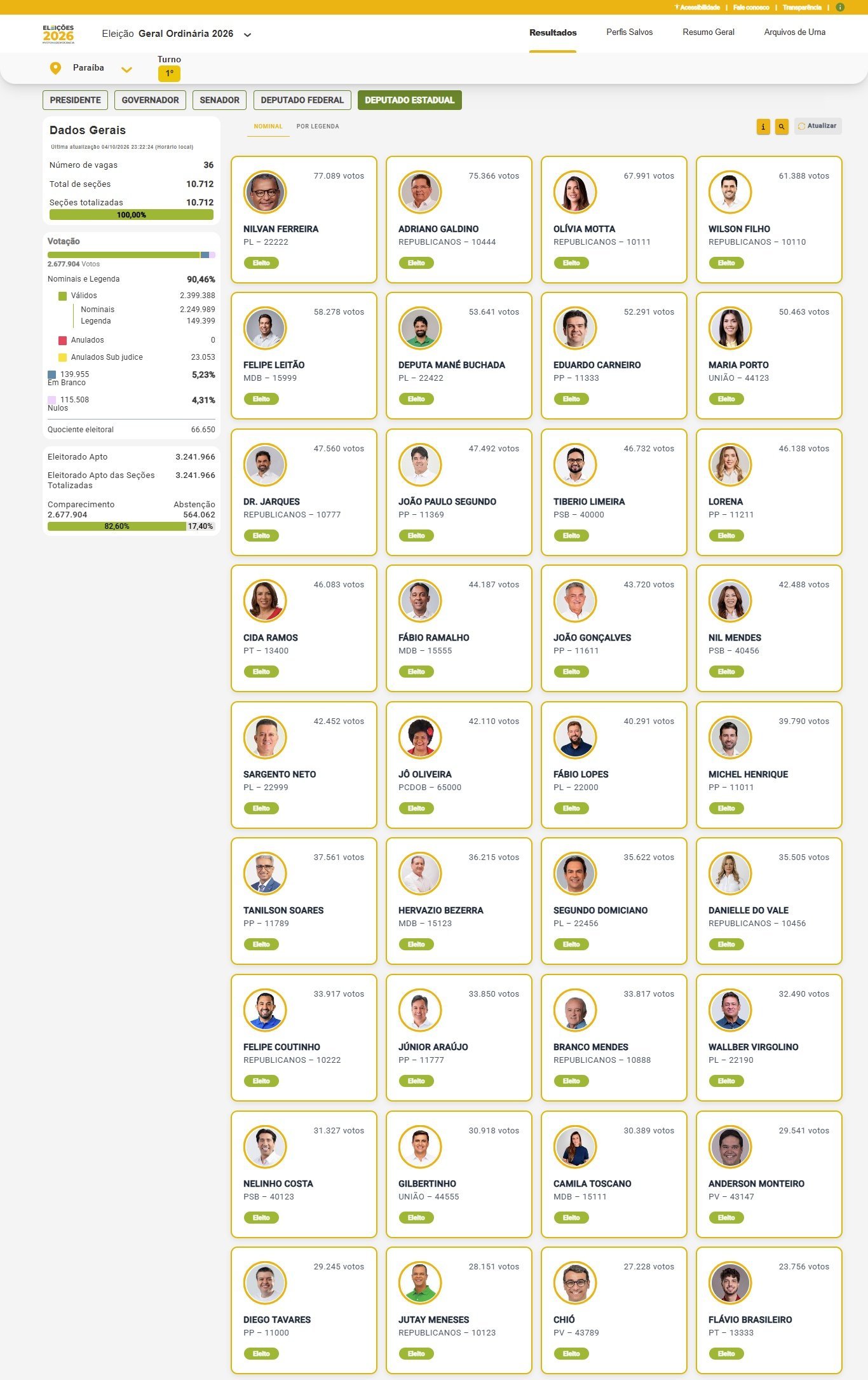The width and height of the screenshot is (868, 1380).
Task: Open the Acessibilidade link
Action: [x=697, y=8]
